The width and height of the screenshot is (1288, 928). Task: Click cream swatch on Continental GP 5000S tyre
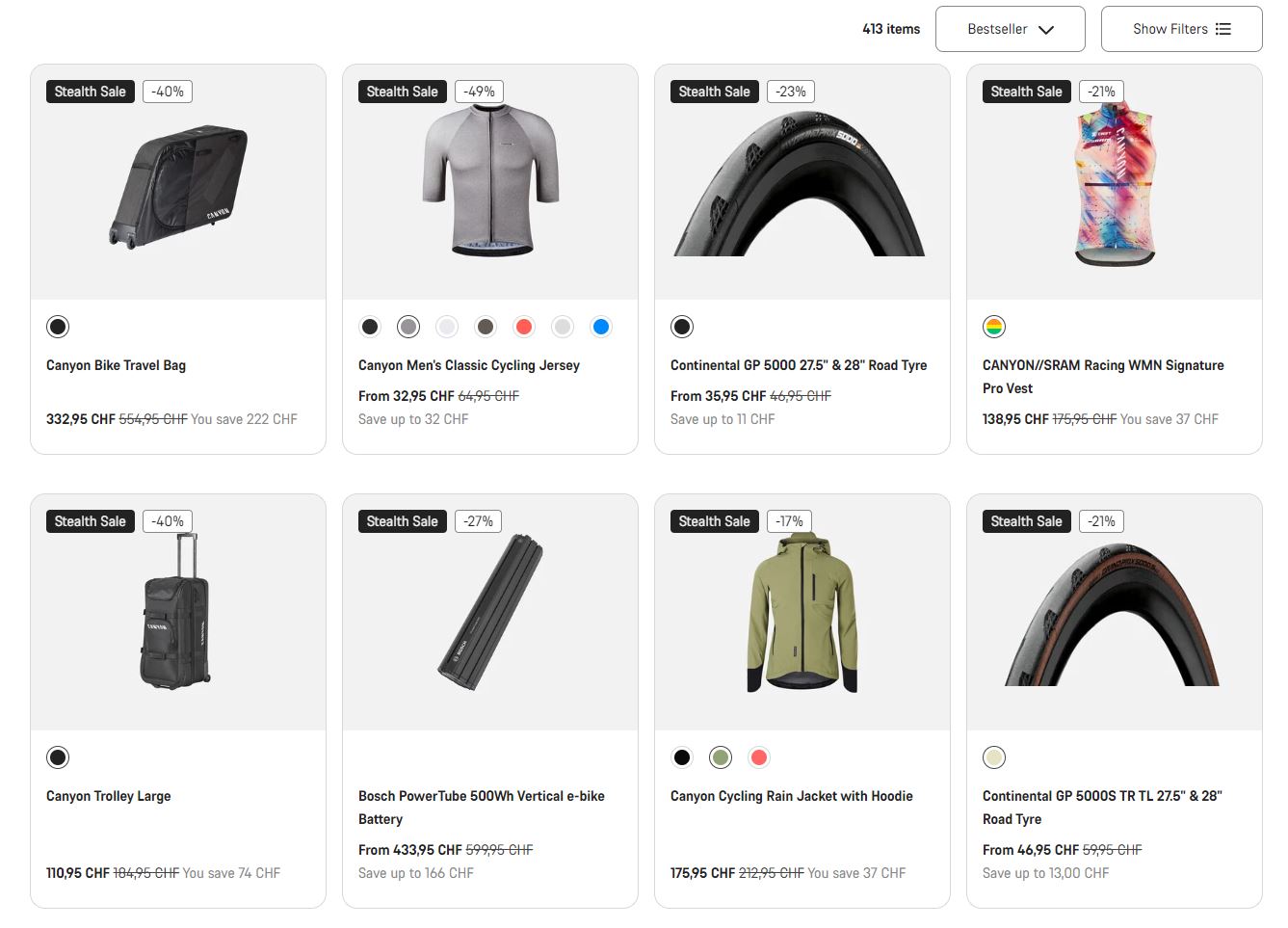click(994, 757)
